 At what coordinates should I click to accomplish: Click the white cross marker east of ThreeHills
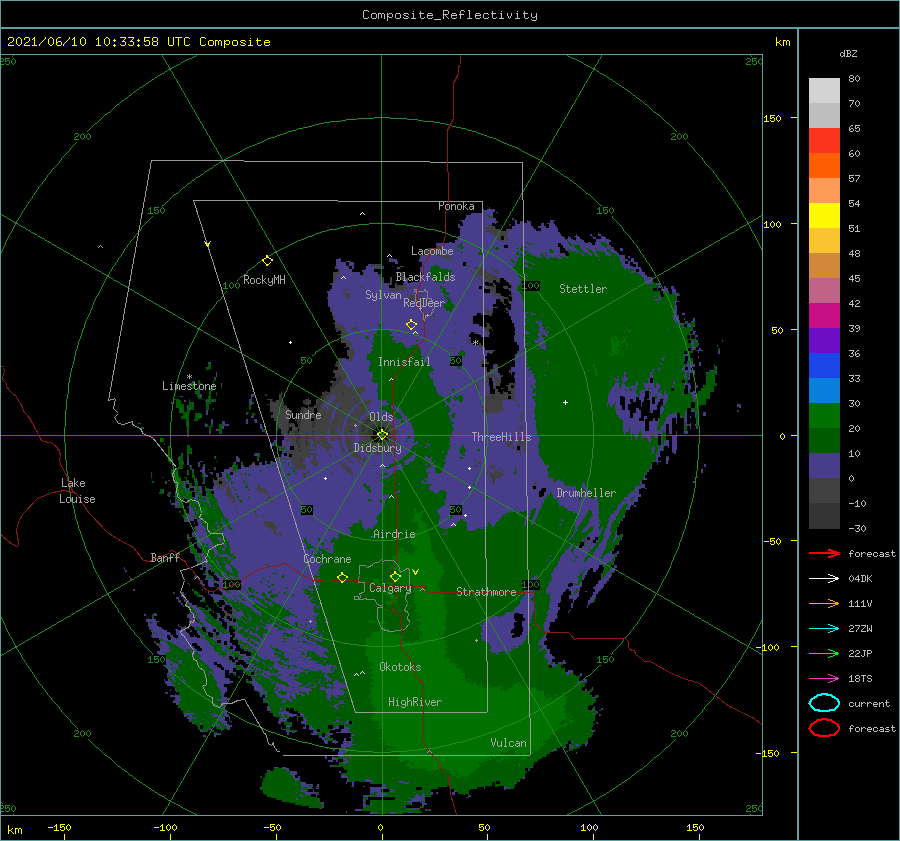[x=565, y=402]
